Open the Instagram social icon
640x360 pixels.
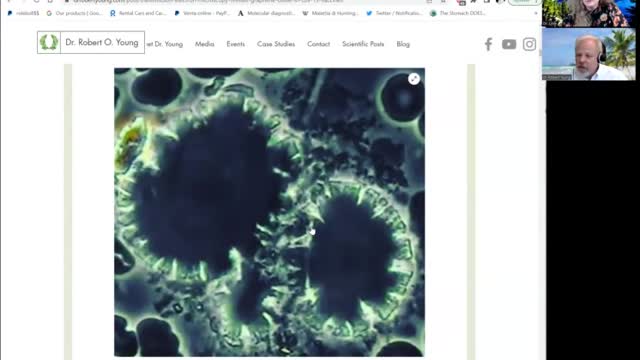click(x=529, y=44)
